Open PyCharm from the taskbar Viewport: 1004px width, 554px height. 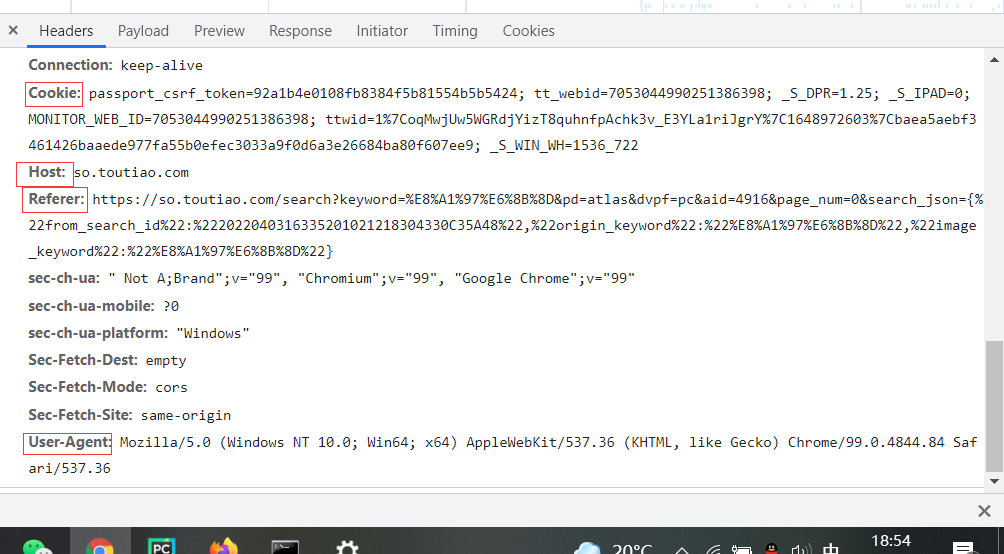[162, 546]
